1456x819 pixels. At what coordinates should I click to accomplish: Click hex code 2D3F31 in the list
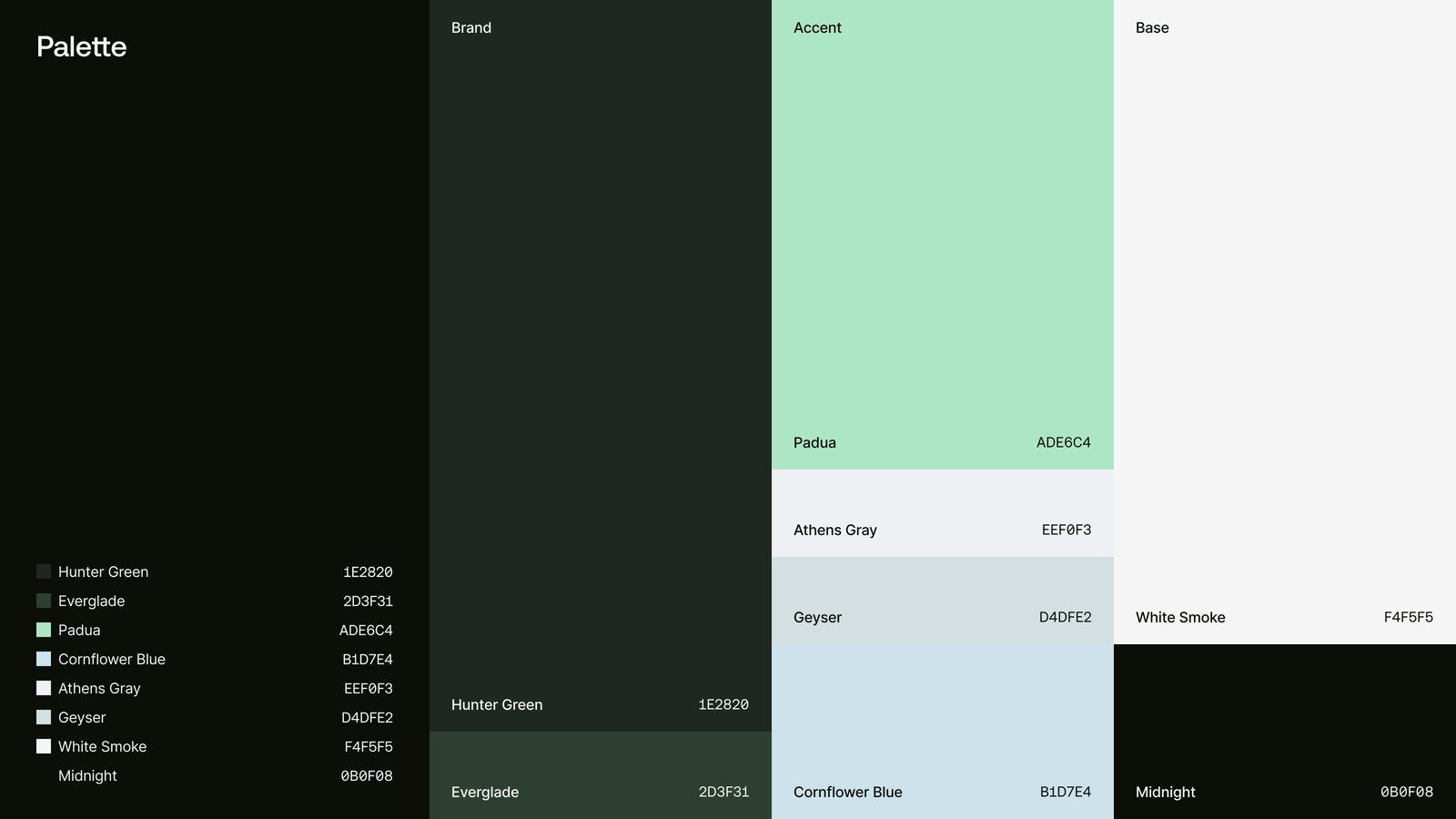coord(368,601)
